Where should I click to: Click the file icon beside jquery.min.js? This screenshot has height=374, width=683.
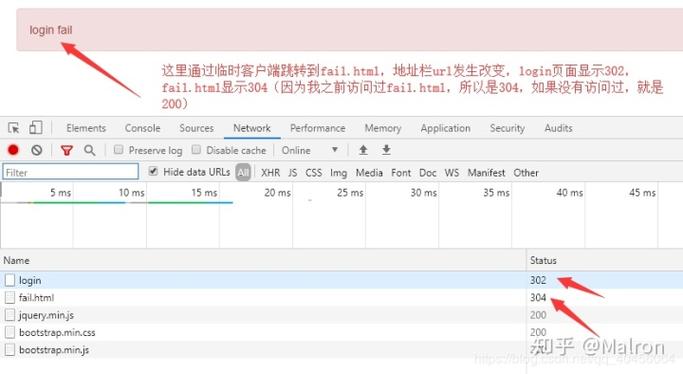(x=10, y=315)
